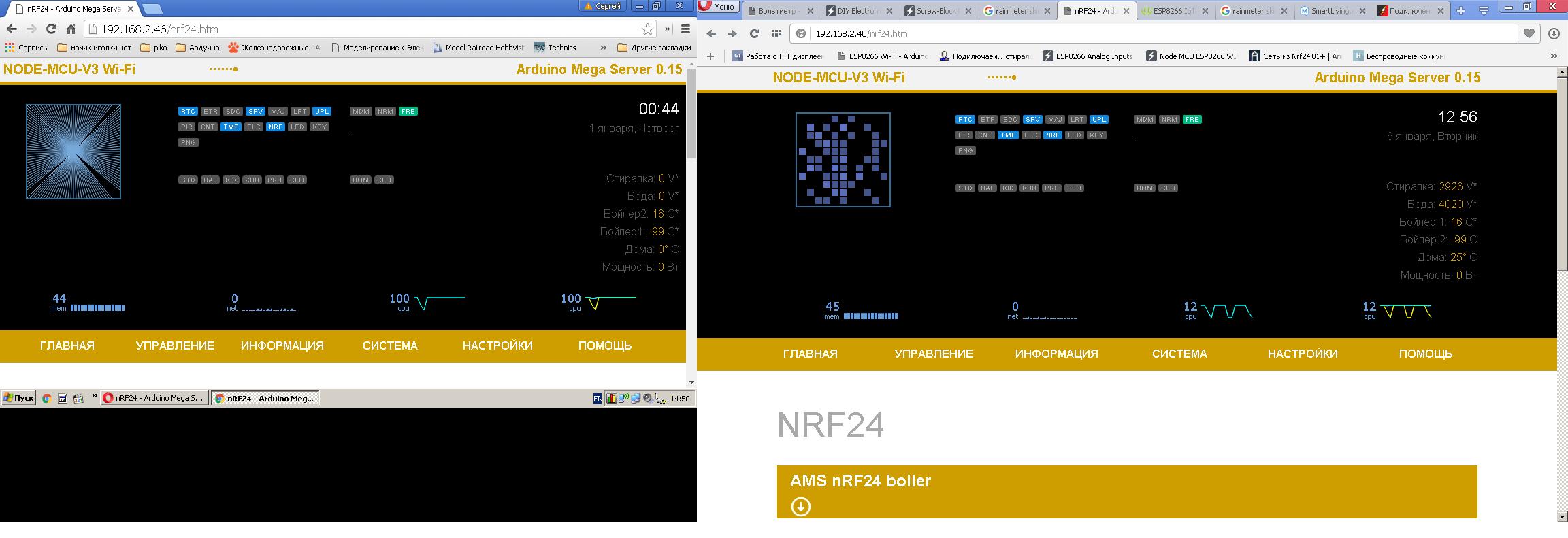Screen dimensions: 1568x538
Task: Open УПРАВЛЕНИЕ in the left page's navigation
Action: click(x=175, y=346)
